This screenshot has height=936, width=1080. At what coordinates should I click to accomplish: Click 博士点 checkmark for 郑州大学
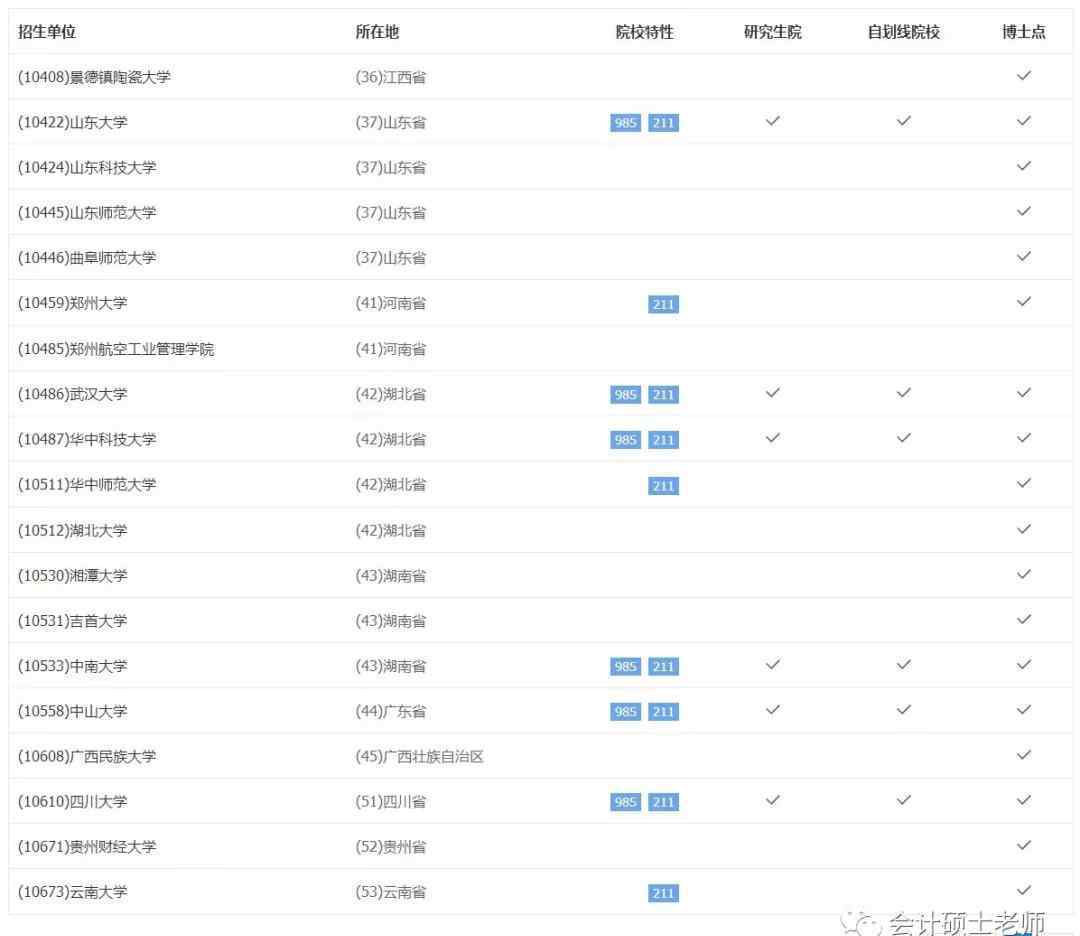(x=1024, y=302)
